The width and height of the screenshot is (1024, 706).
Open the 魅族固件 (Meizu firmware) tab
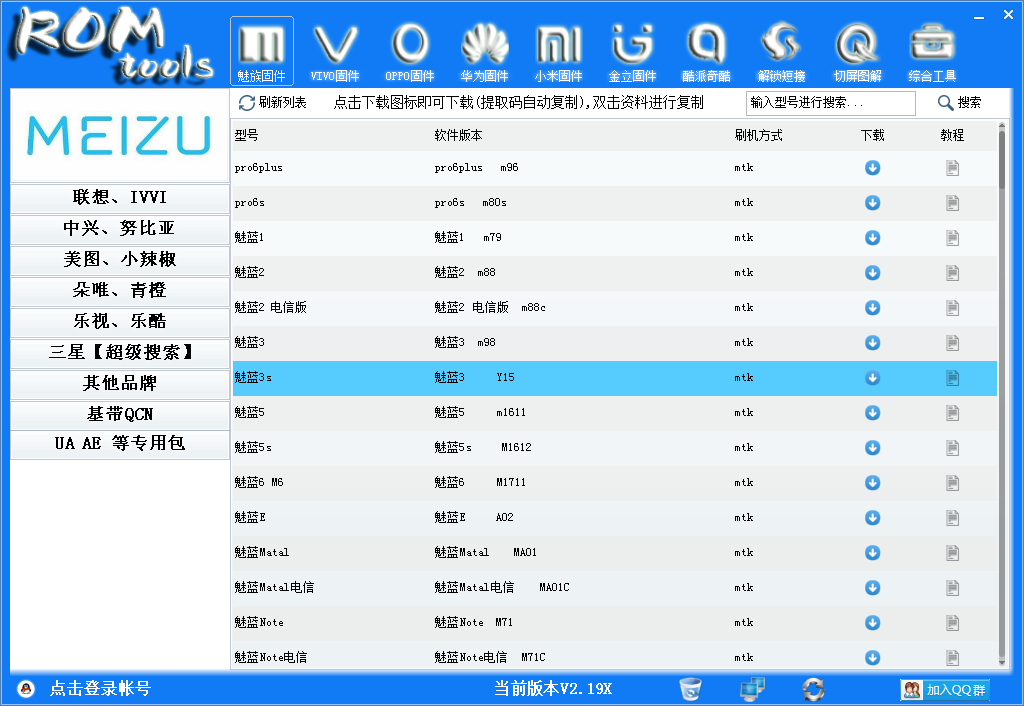pos(261,51)
